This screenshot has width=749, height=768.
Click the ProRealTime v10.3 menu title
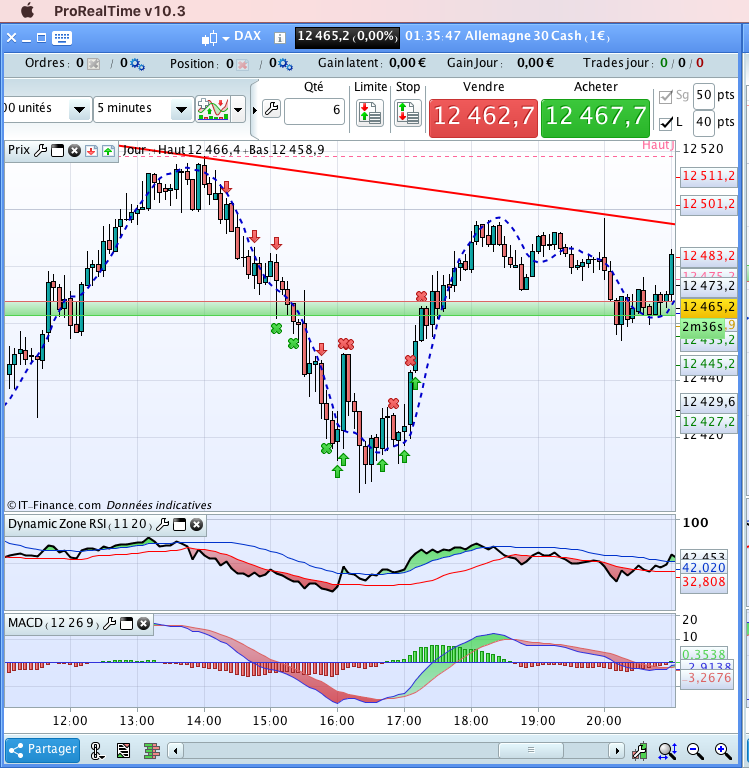tap(120, 11)
